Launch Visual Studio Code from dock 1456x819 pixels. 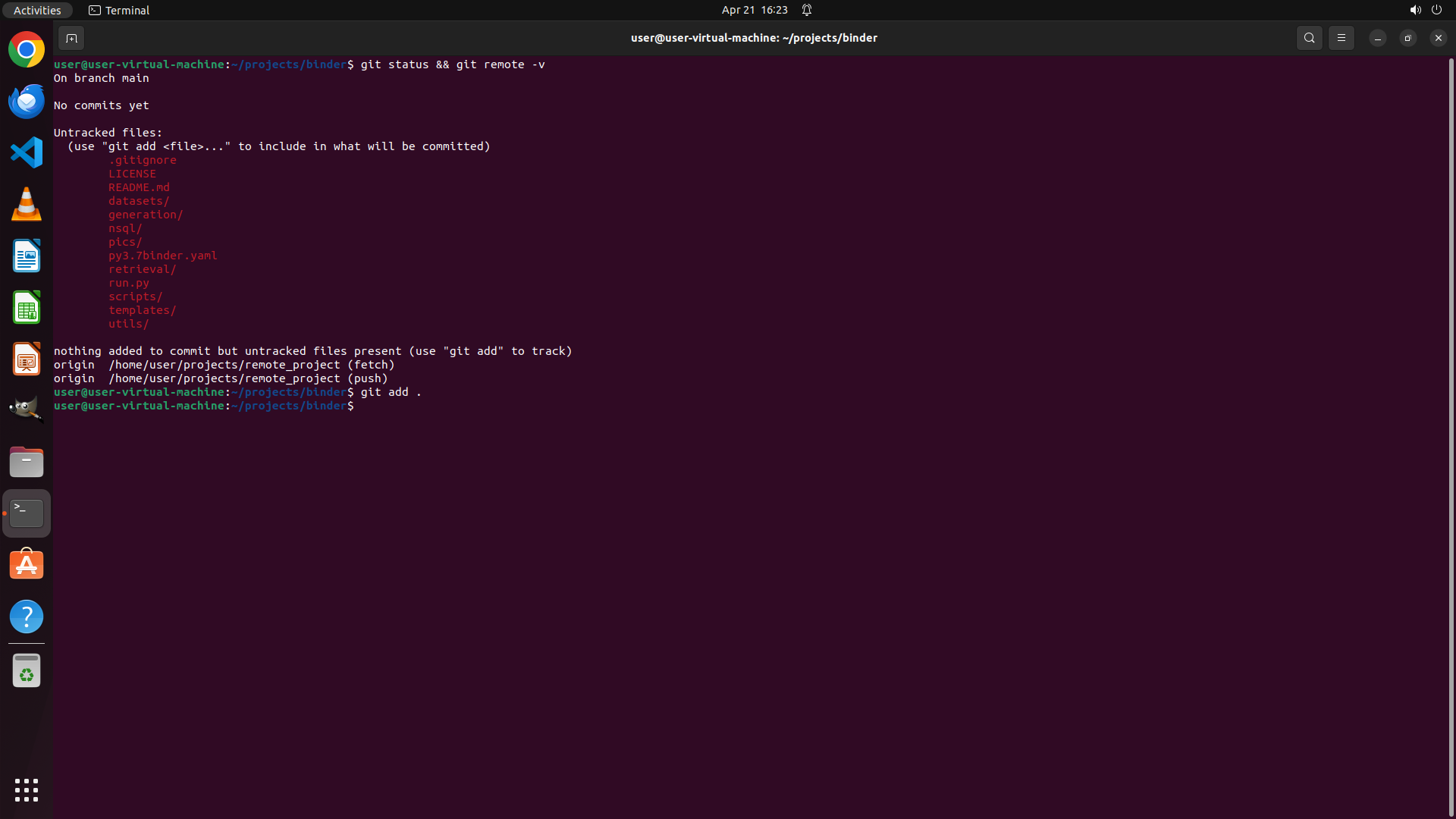coord(27,152)
